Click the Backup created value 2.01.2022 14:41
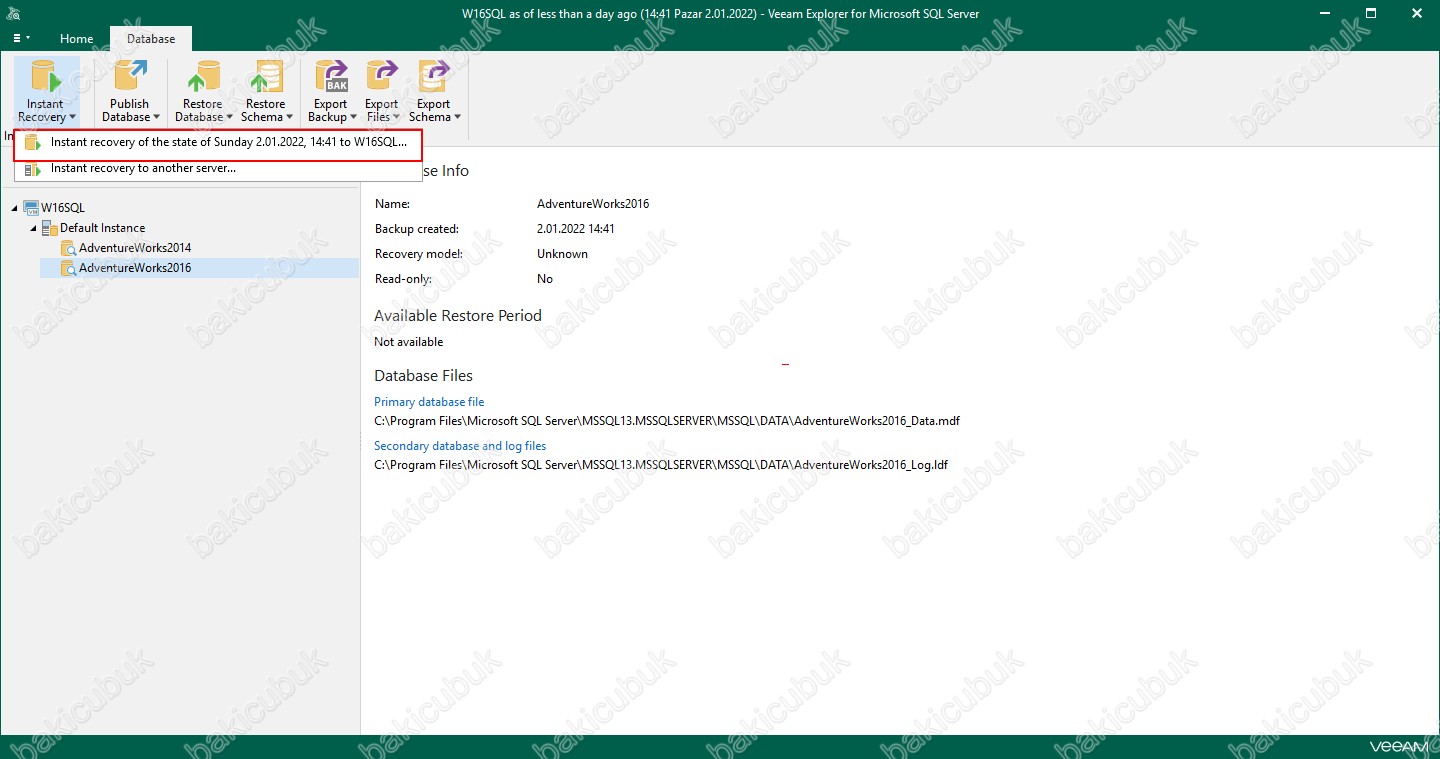 576,229
